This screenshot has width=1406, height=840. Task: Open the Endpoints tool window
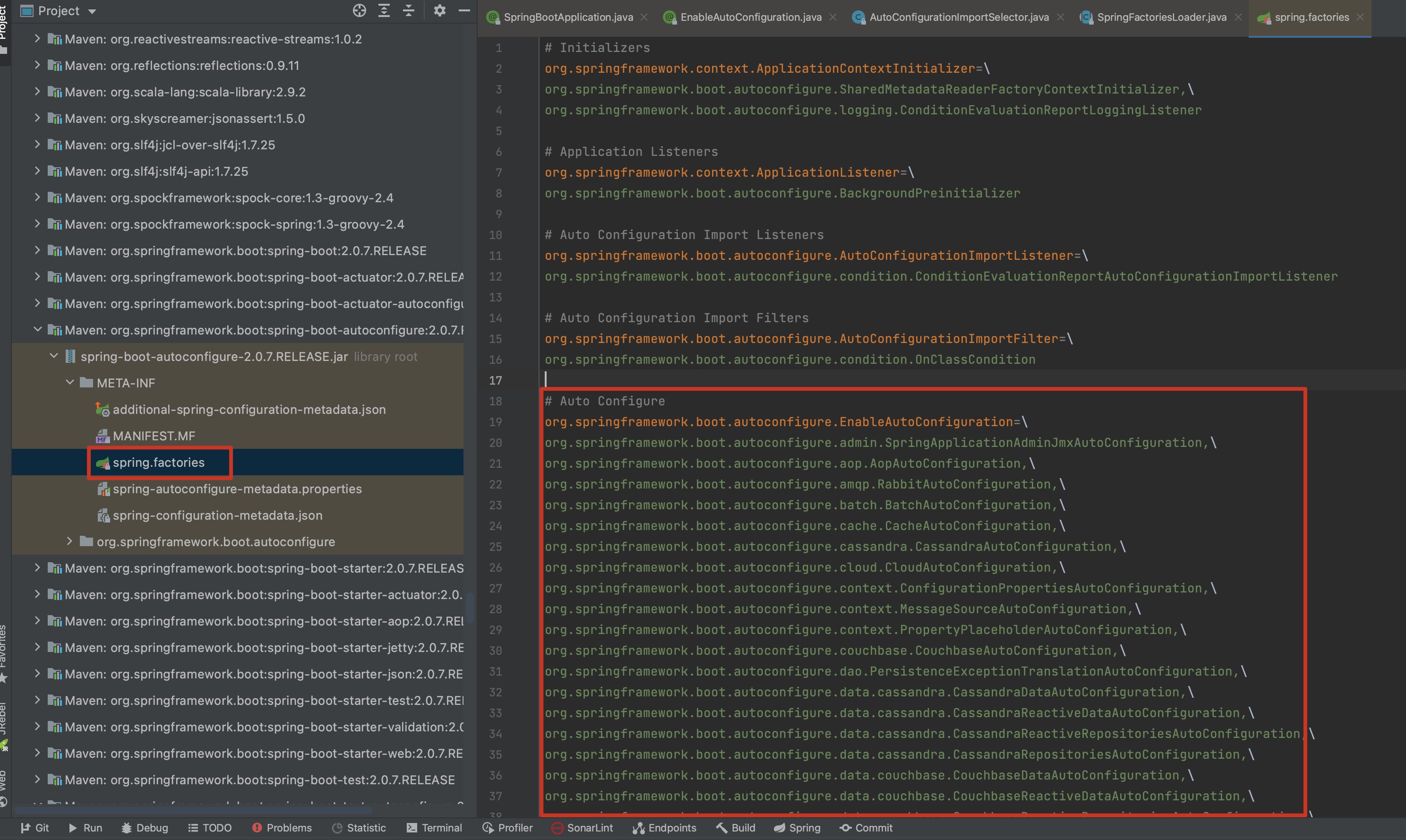[x=665, y=828]
